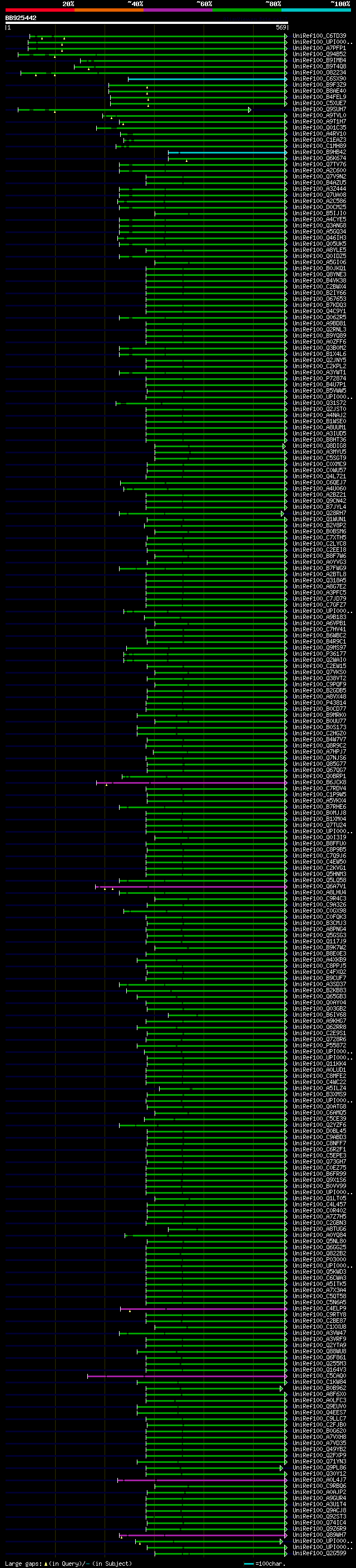Click the green ~80% identity legend bar
The width and height of the screenshot is (356, 1568).
(x=247, y=10)
